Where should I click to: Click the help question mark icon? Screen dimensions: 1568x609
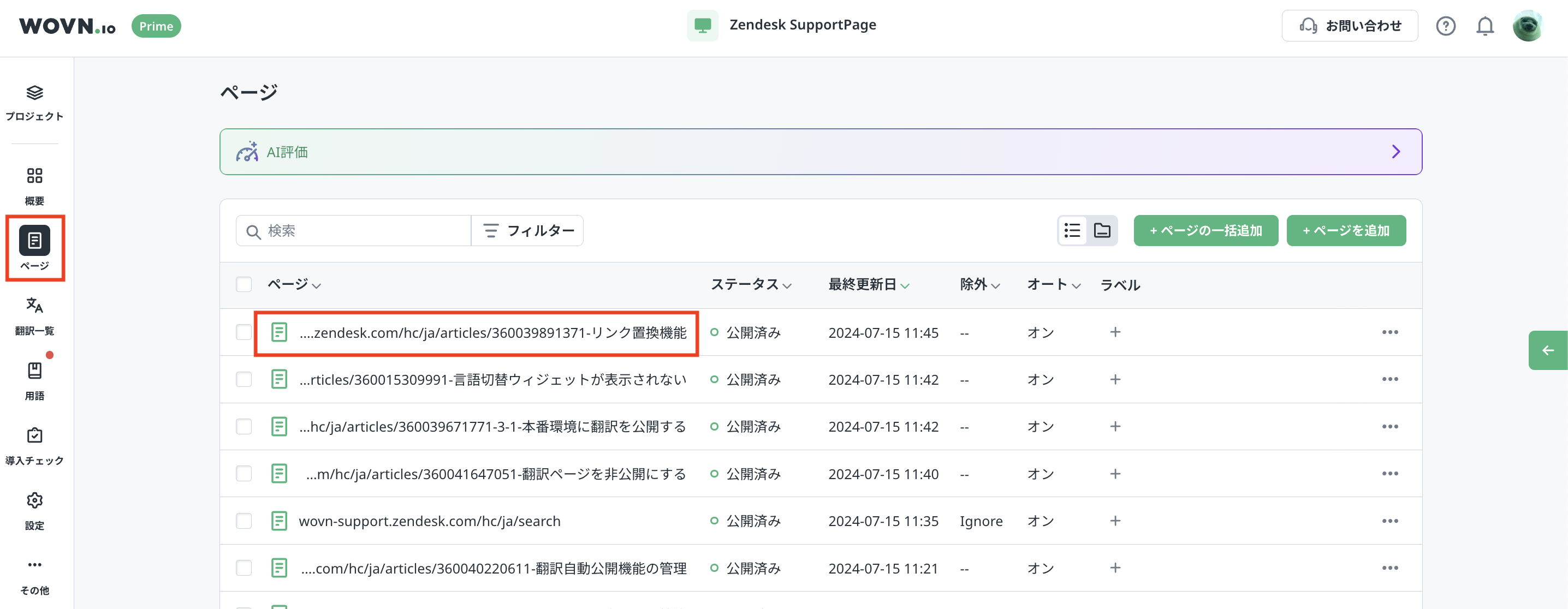click(x=1445, y=26)
